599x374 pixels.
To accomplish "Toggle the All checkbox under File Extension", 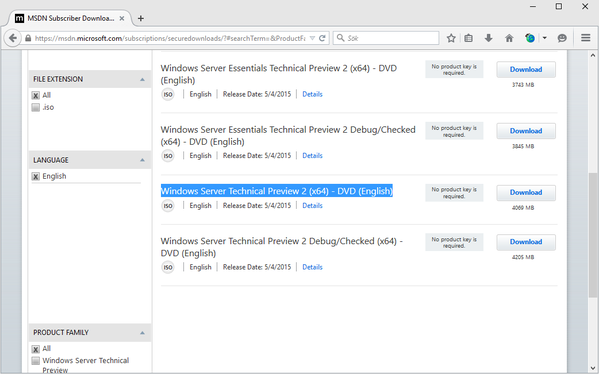I will click(36, 96).
